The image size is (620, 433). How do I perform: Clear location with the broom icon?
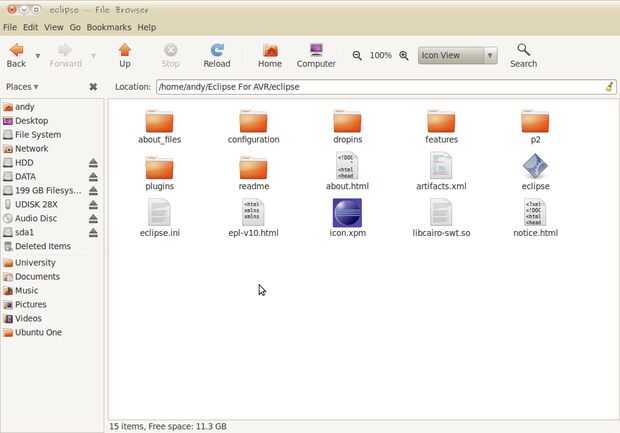[609, 87]
